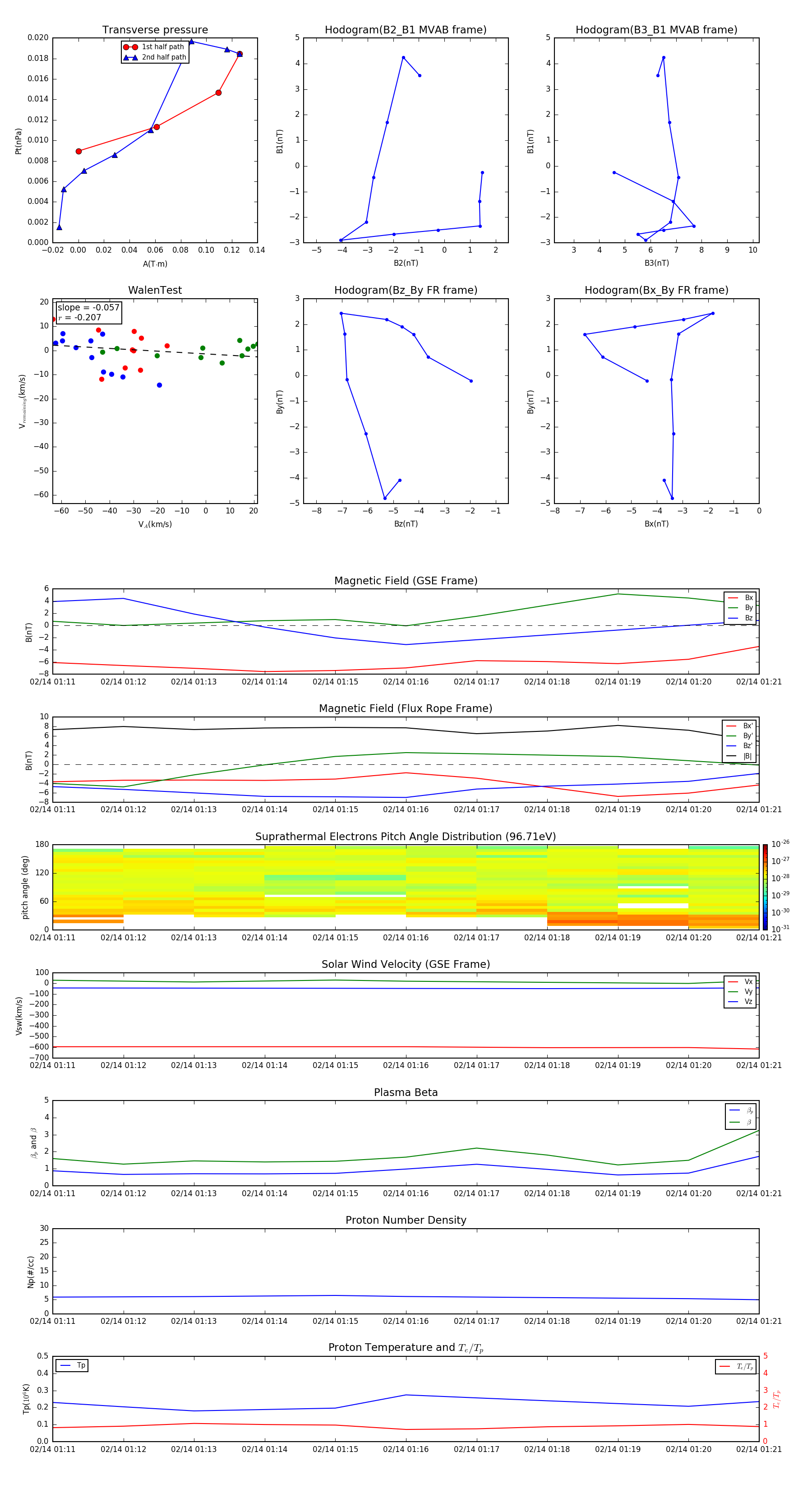Click the Suprathermal Electrons Pitch Angle Distribution title
The width and height of the screenshot is (812, 1489).
coord(406,837)
